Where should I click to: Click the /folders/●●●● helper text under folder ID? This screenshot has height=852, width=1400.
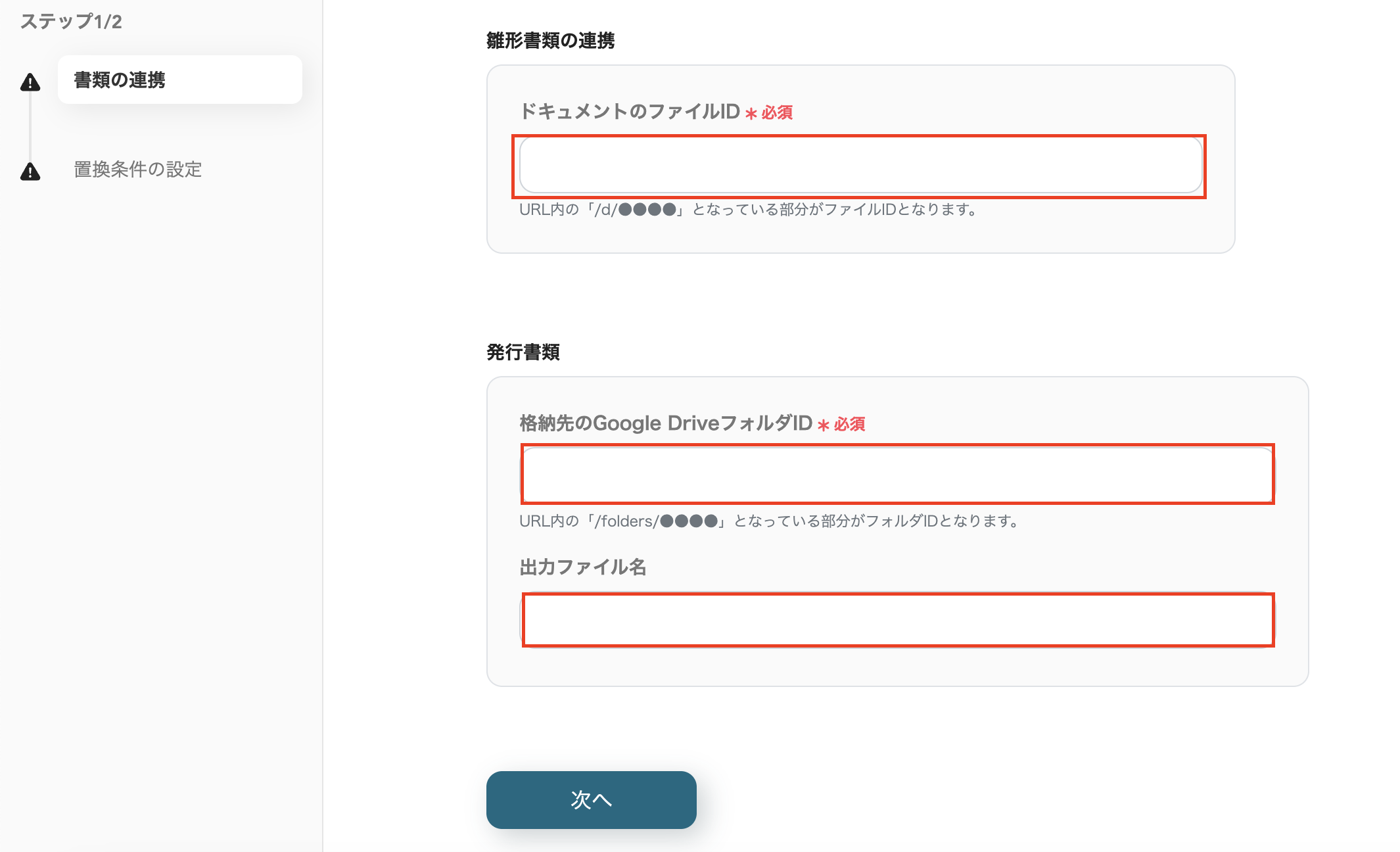click(769, 521)
